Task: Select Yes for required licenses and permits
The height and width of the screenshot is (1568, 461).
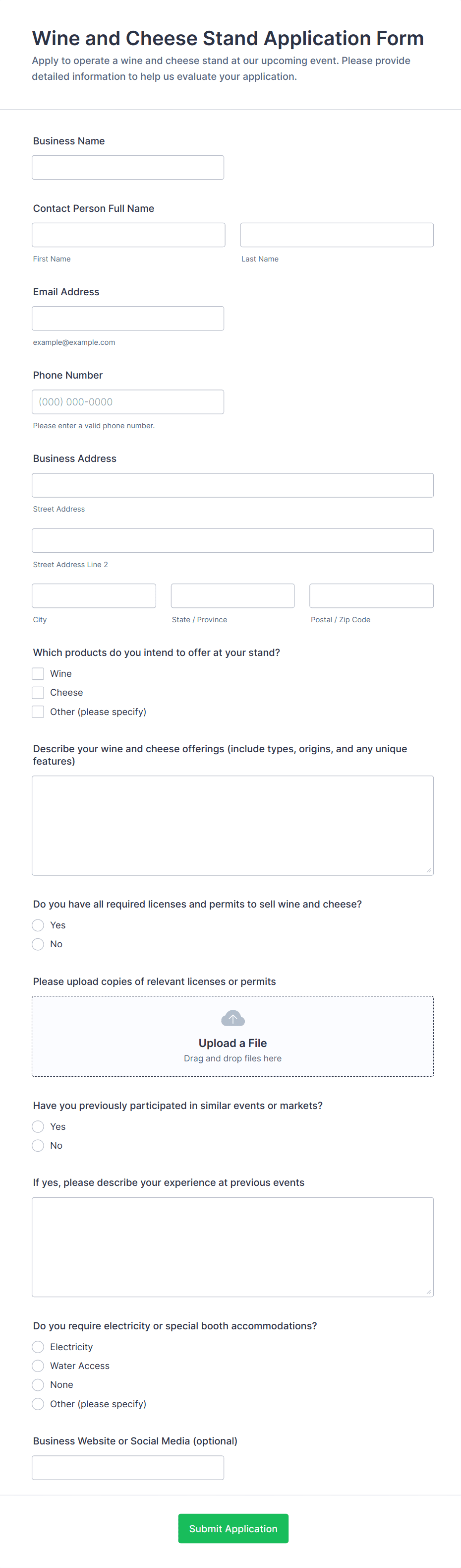Action: [38, 925]
